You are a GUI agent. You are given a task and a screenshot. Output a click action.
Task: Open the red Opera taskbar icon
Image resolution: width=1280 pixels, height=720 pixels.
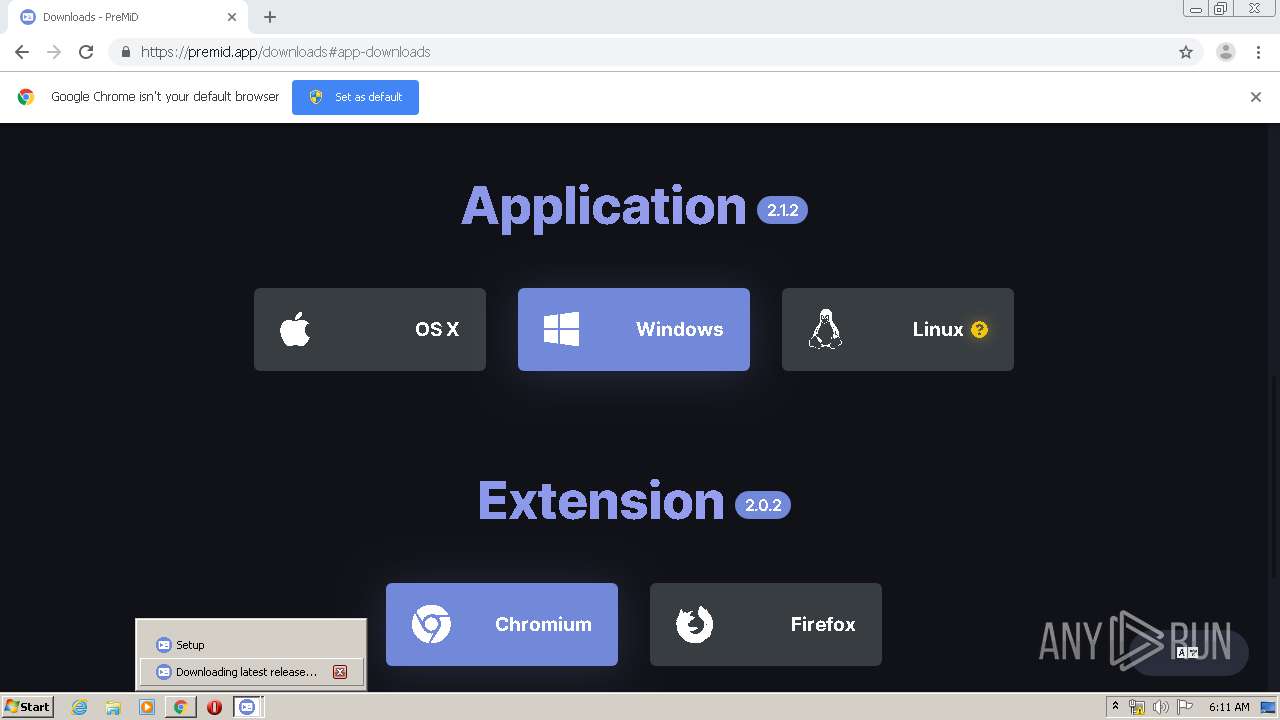pyautogui.click(x=214, y=707)
